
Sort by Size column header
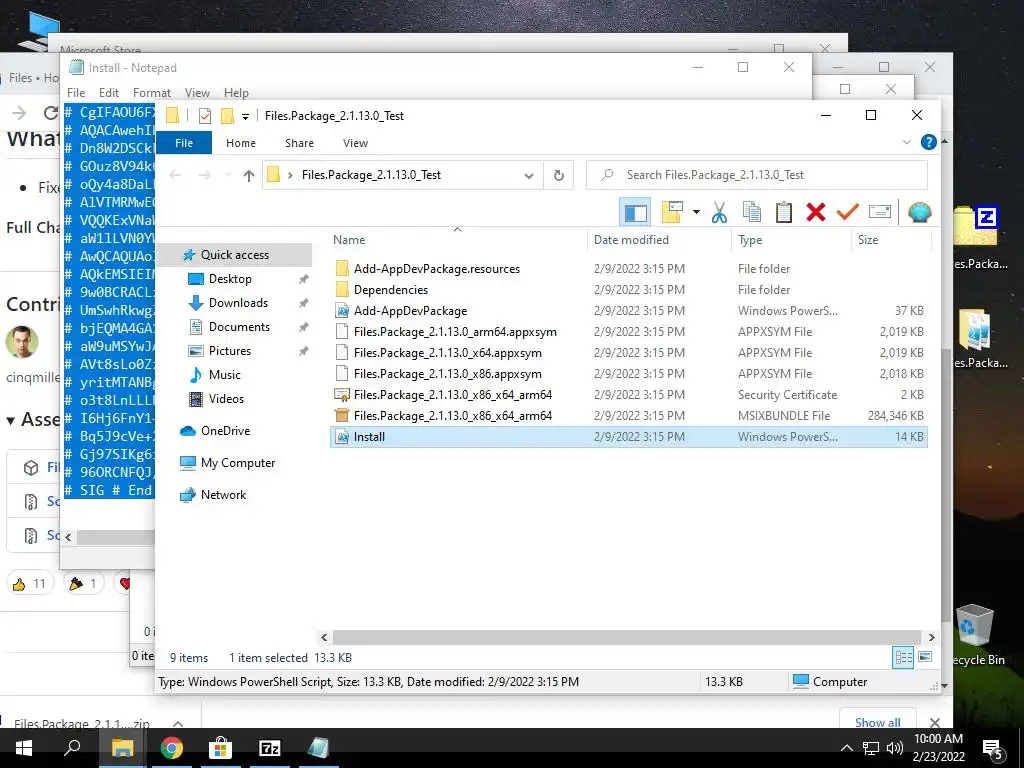pyautogui.click(x=891, y=240)
